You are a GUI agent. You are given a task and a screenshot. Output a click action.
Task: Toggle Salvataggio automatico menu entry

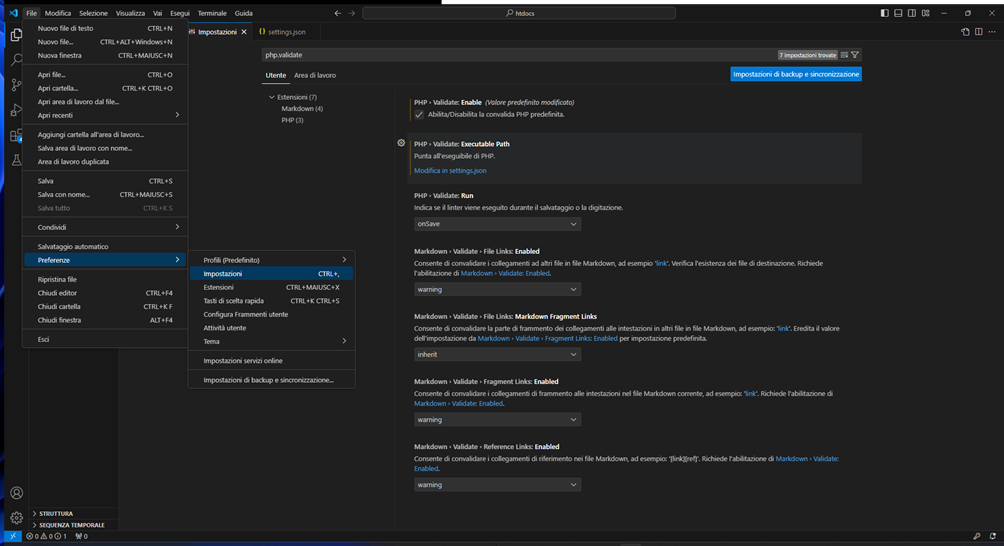pos(106,246)
